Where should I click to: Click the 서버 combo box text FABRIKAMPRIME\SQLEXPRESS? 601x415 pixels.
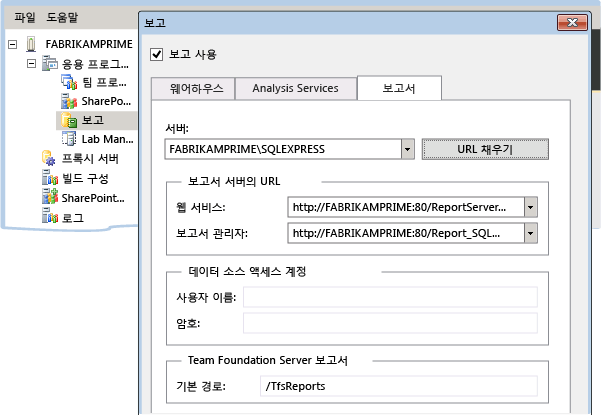coord(247,149)
